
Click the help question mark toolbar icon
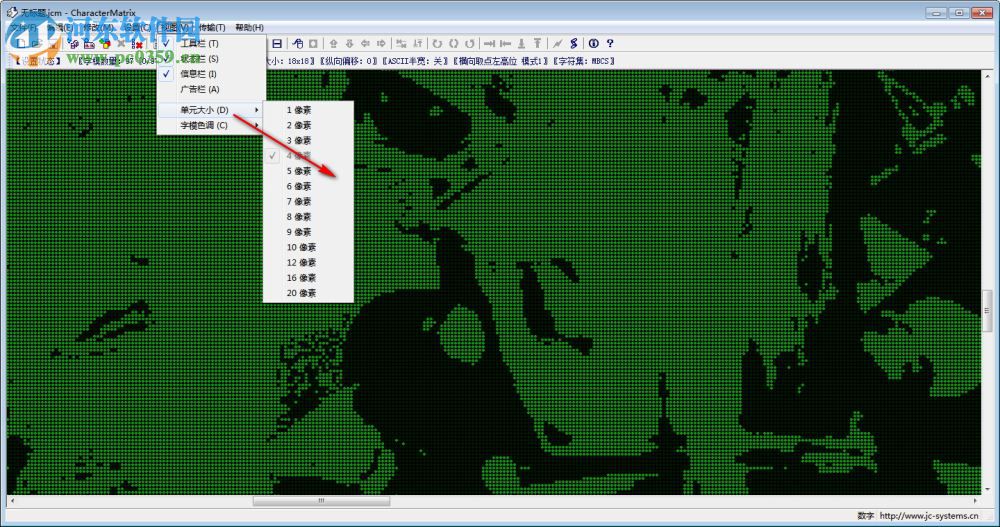[x=609, y=44]
